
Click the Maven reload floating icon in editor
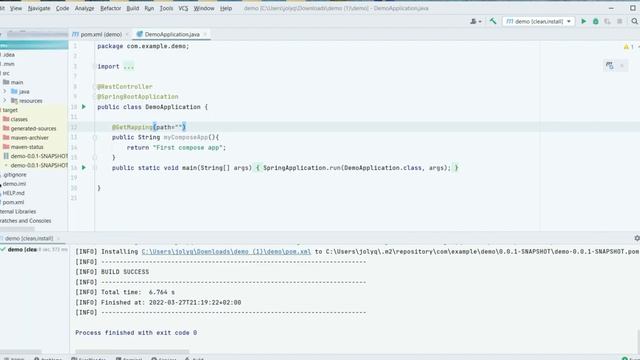tap(609, 65)
